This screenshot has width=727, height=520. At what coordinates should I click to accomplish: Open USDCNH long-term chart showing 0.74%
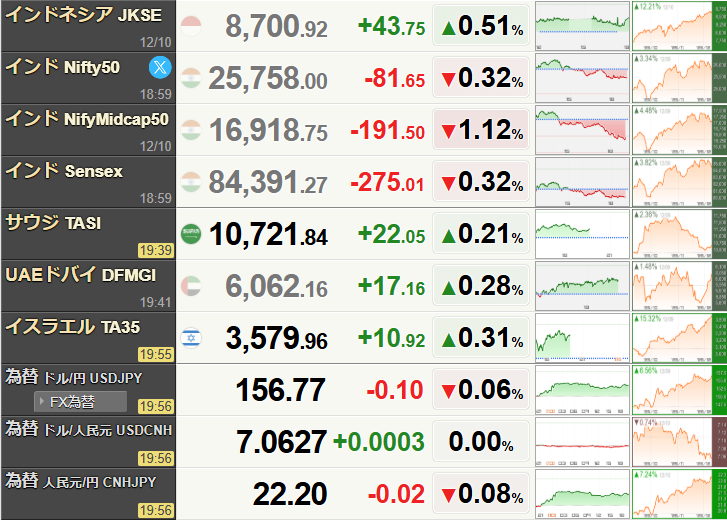click(680, 442)
